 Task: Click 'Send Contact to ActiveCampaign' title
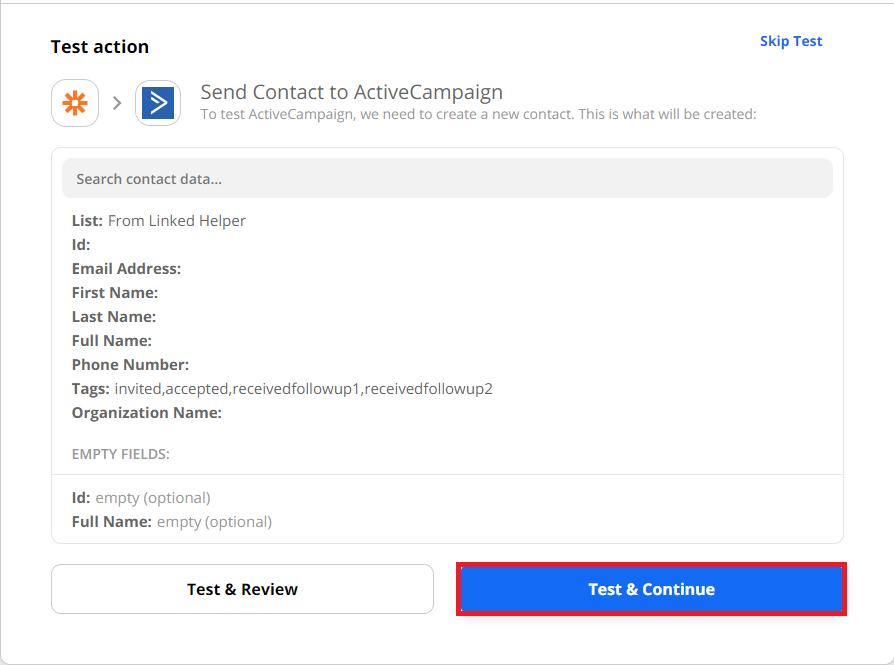352,92
